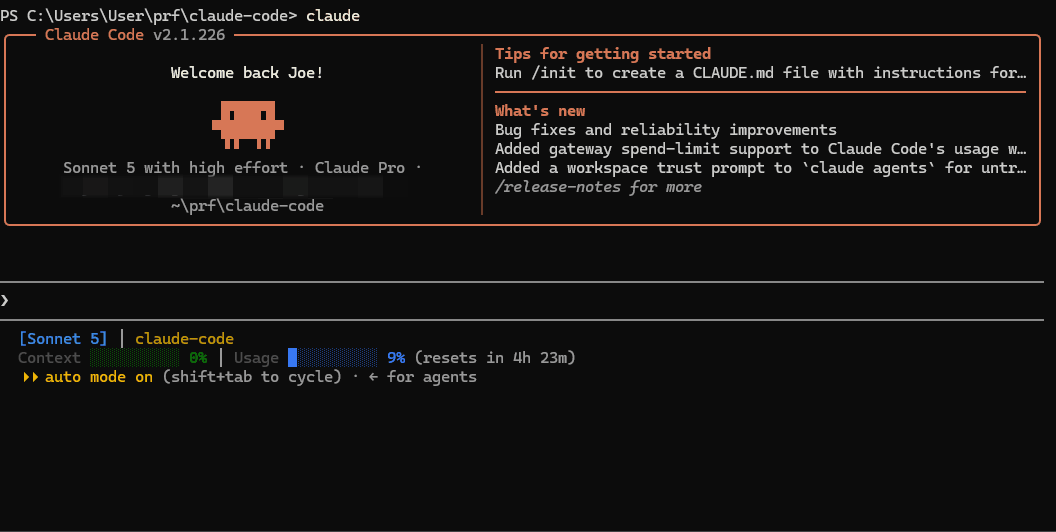Click the prompt chevron symbol at input line
The height and width of the screenshot is (532, 1056).
pos(5,300)
